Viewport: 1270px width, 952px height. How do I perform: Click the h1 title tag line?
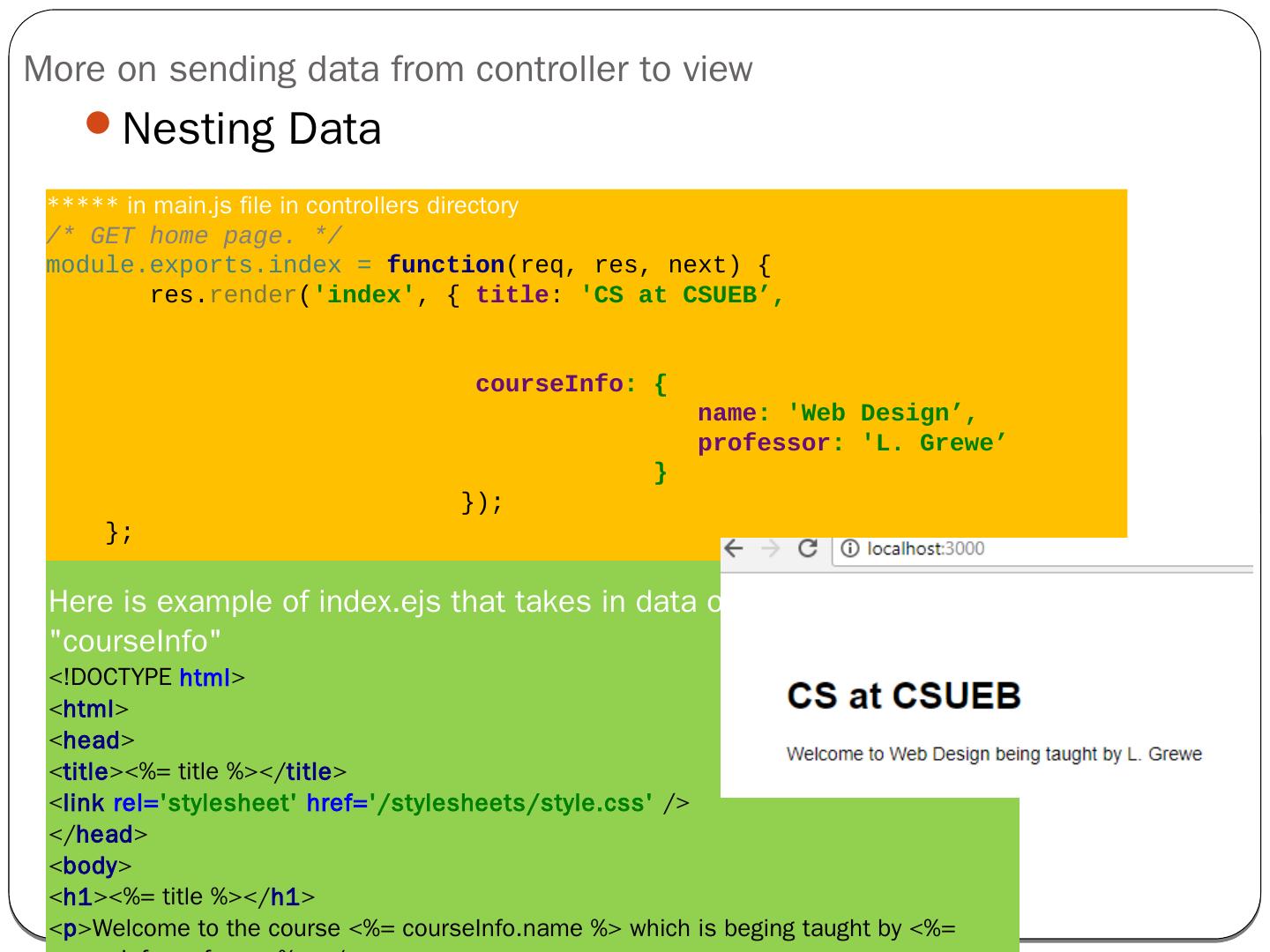(x=182, y=897)
